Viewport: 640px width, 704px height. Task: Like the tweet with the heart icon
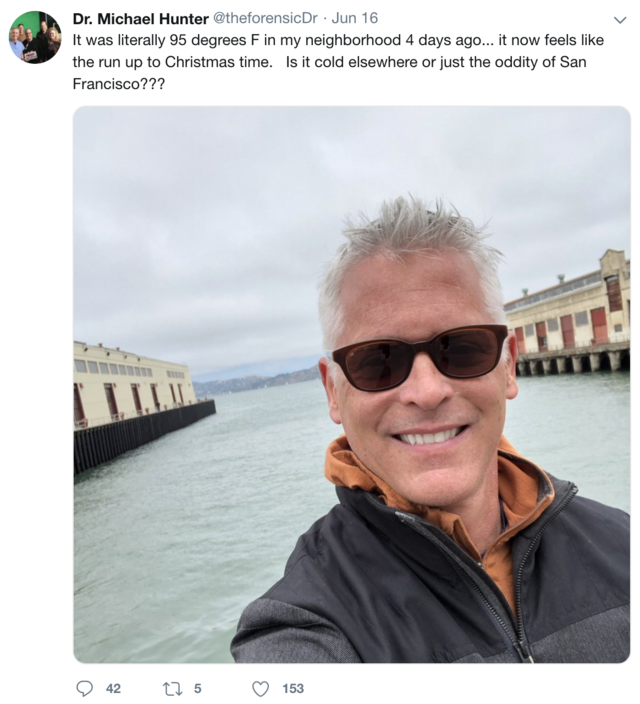pyautogui.click(x=260, y=688)
